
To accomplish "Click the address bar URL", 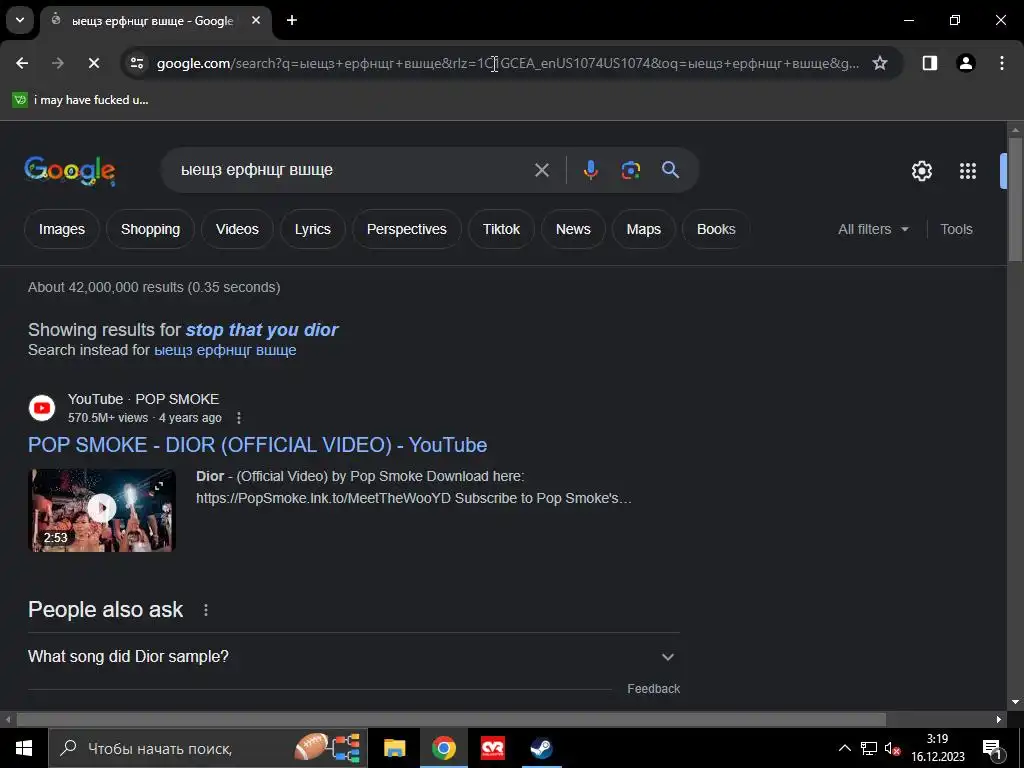I will pos(508,63).
